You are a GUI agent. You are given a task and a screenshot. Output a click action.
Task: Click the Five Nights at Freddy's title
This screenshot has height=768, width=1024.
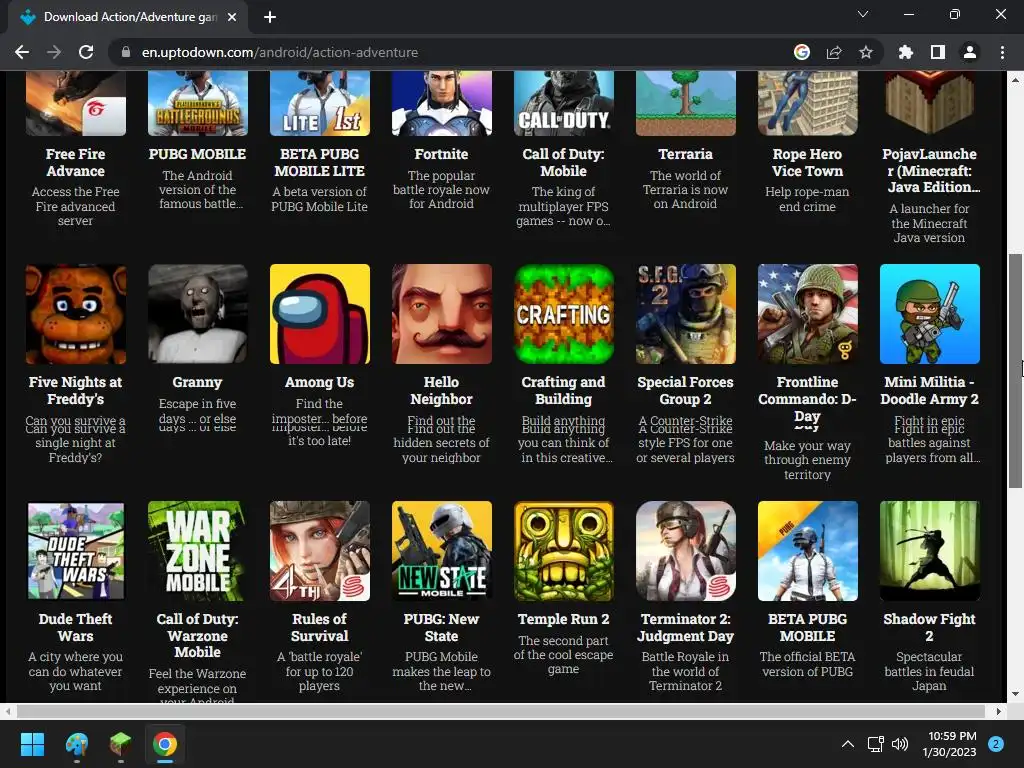(76, 391)
